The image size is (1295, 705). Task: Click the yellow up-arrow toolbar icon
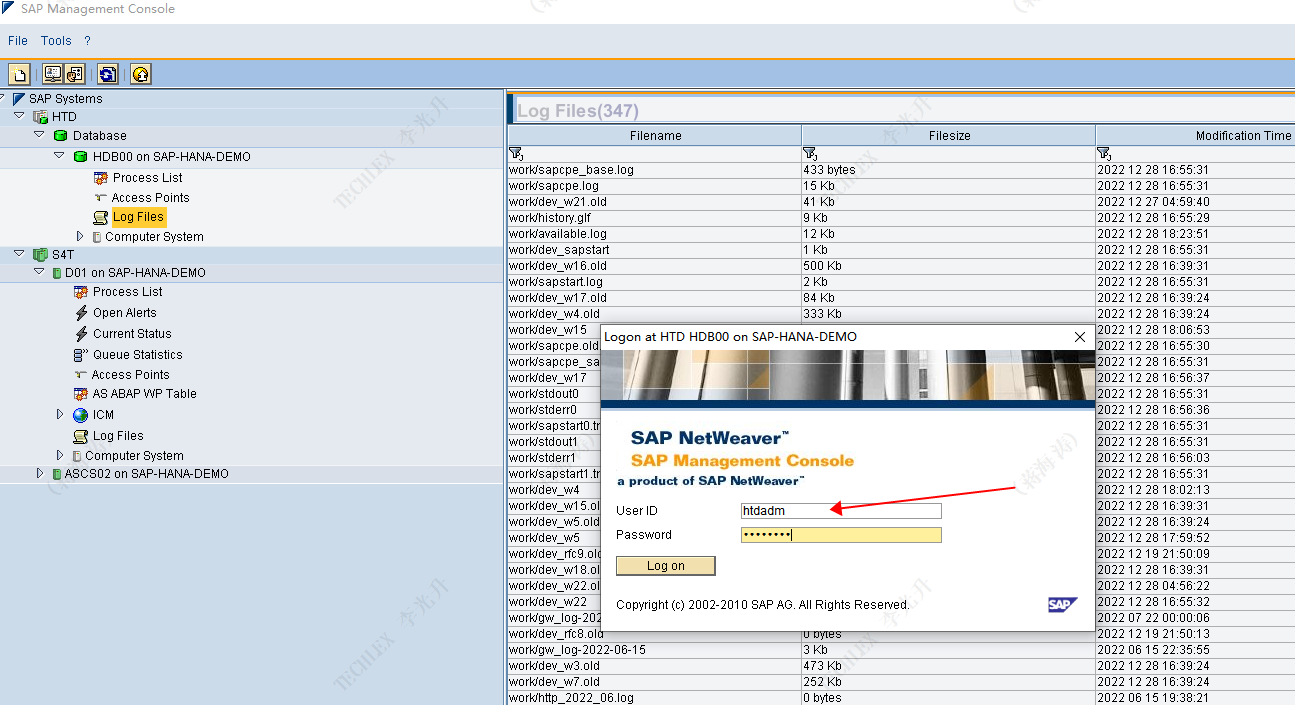click(141, 74)
